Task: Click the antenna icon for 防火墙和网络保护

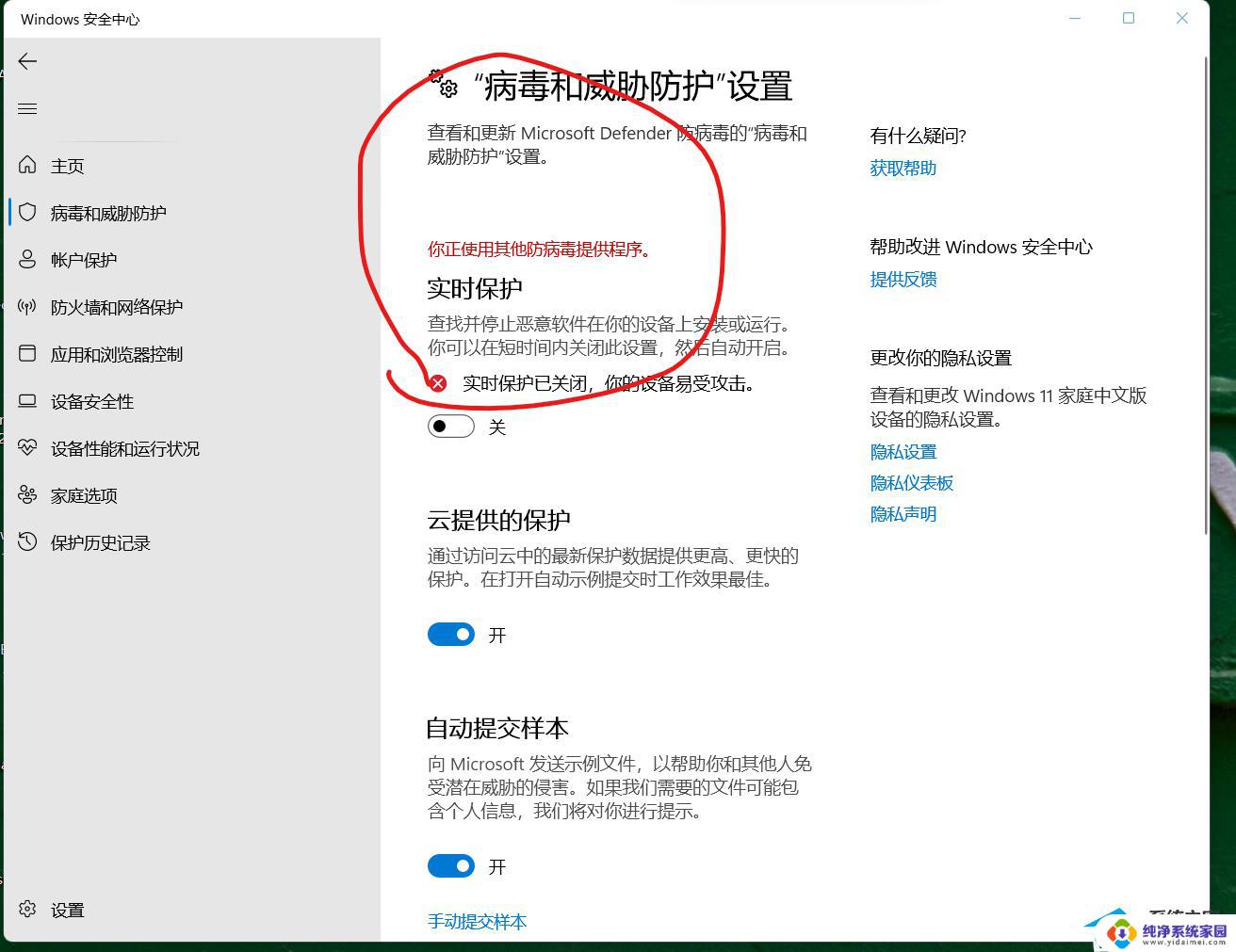Action: (x=27, y=306)
